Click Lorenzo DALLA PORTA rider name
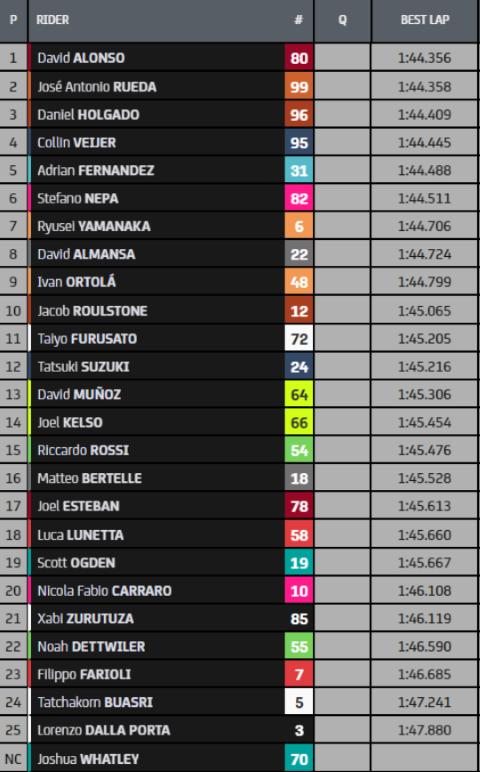The height and width of the screenshot is (772, 480). [104, 730]
